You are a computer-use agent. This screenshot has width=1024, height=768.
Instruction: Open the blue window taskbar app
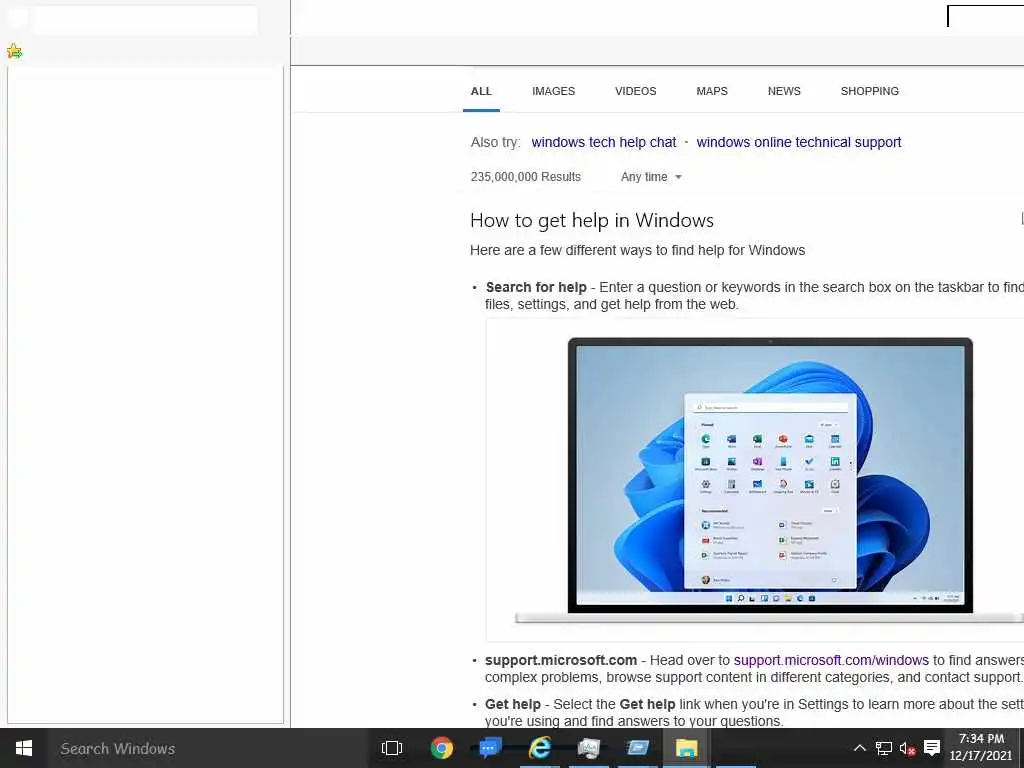coord(637,748)
